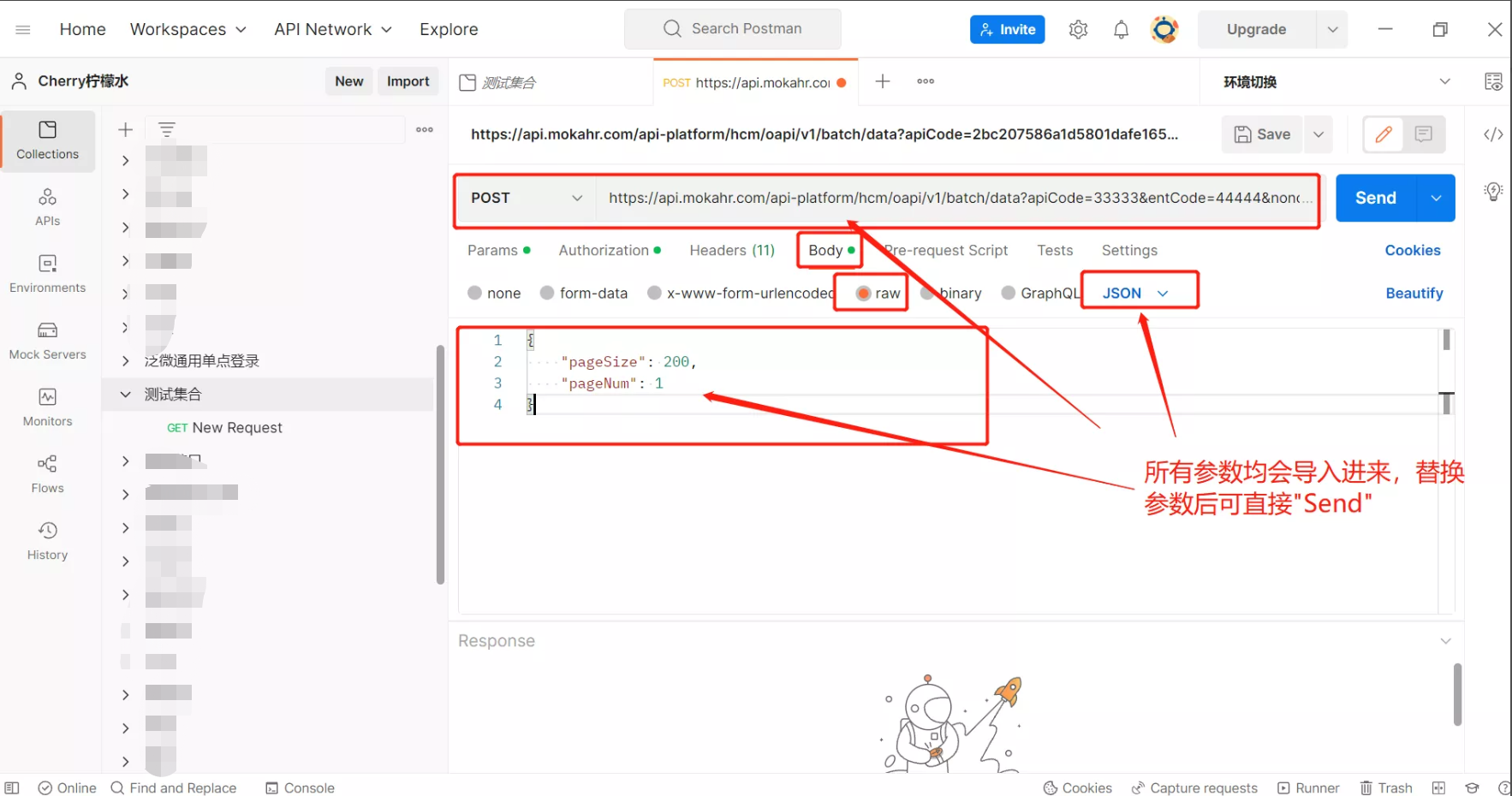Go to Explore
The width and height of the screenshot is (1512, 796).
[x=449, y=29]
